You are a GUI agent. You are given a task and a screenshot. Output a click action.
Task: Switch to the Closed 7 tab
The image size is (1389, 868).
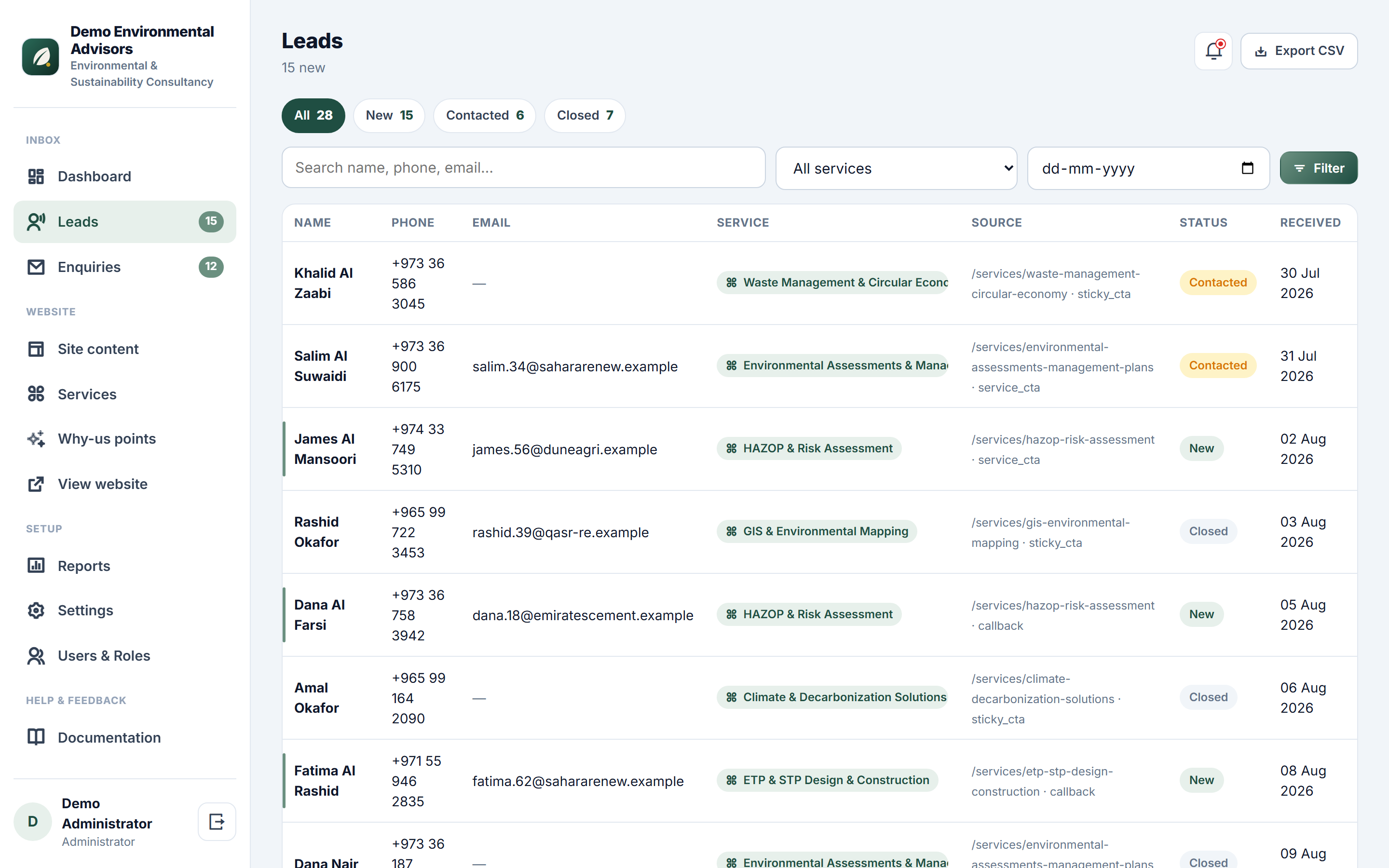click(585, 115)
